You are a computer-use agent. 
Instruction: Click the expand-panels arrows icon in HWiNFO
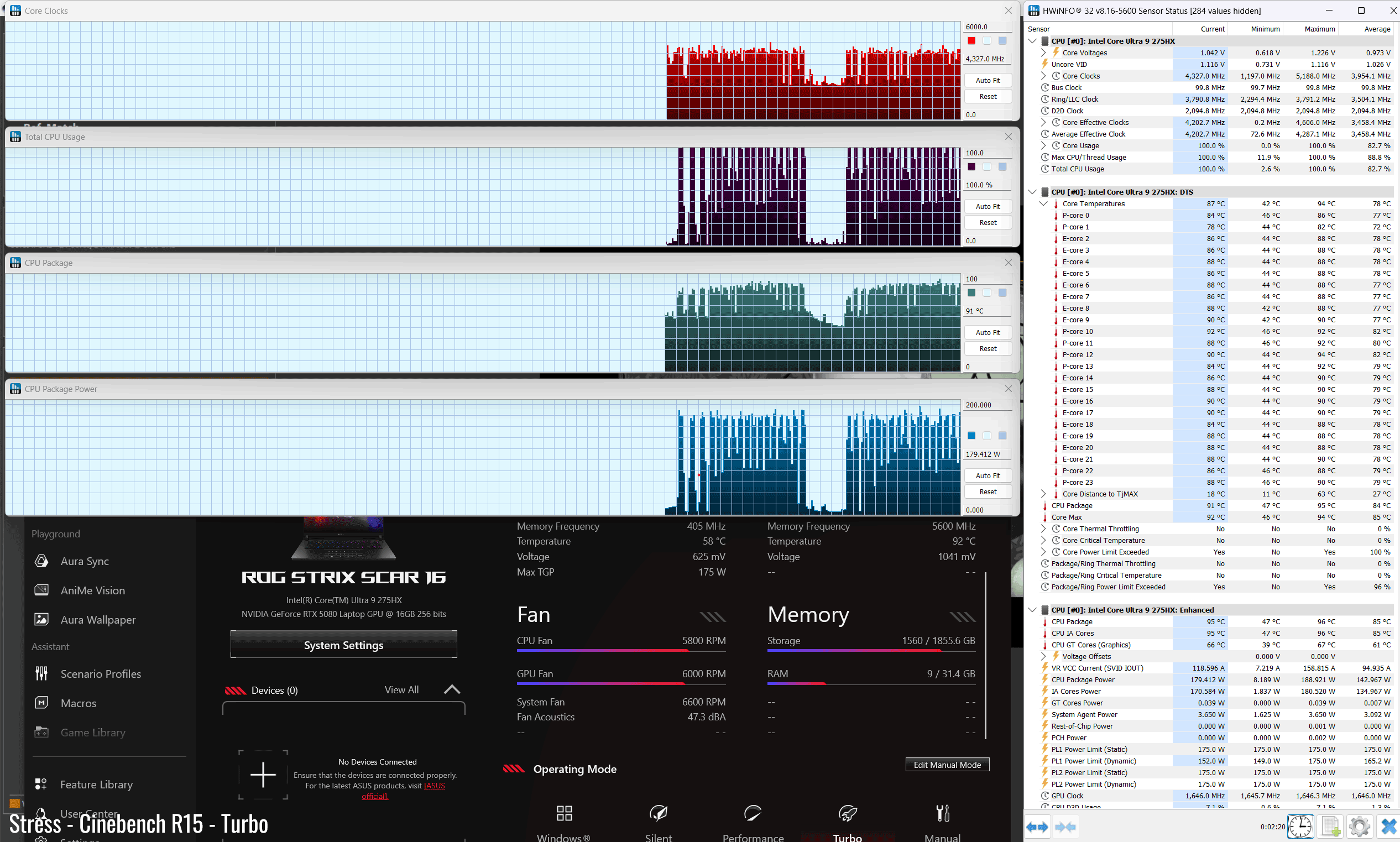pyautogui.click(x=1037, y=827)
